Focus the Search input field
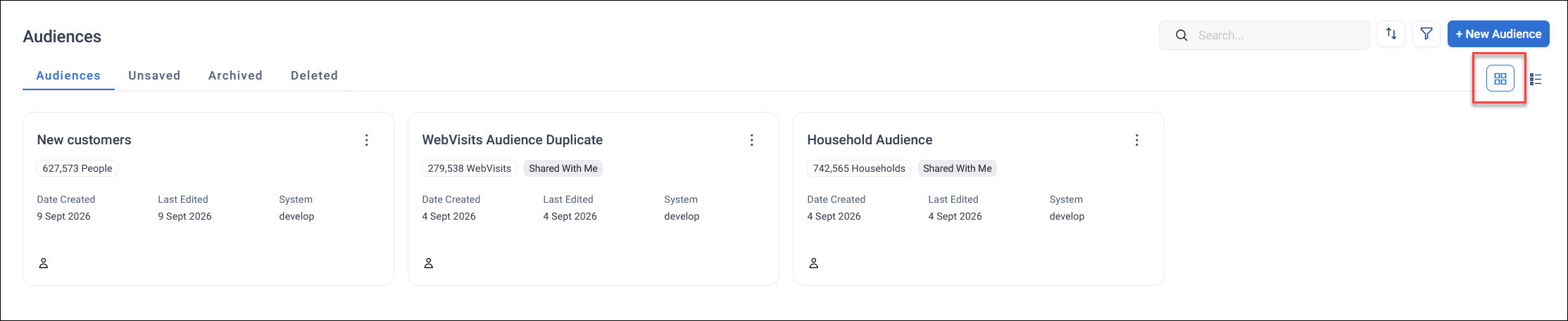Image resolution: width=1568 pixels, height=321 pixels. click(x=1265, y=35)
